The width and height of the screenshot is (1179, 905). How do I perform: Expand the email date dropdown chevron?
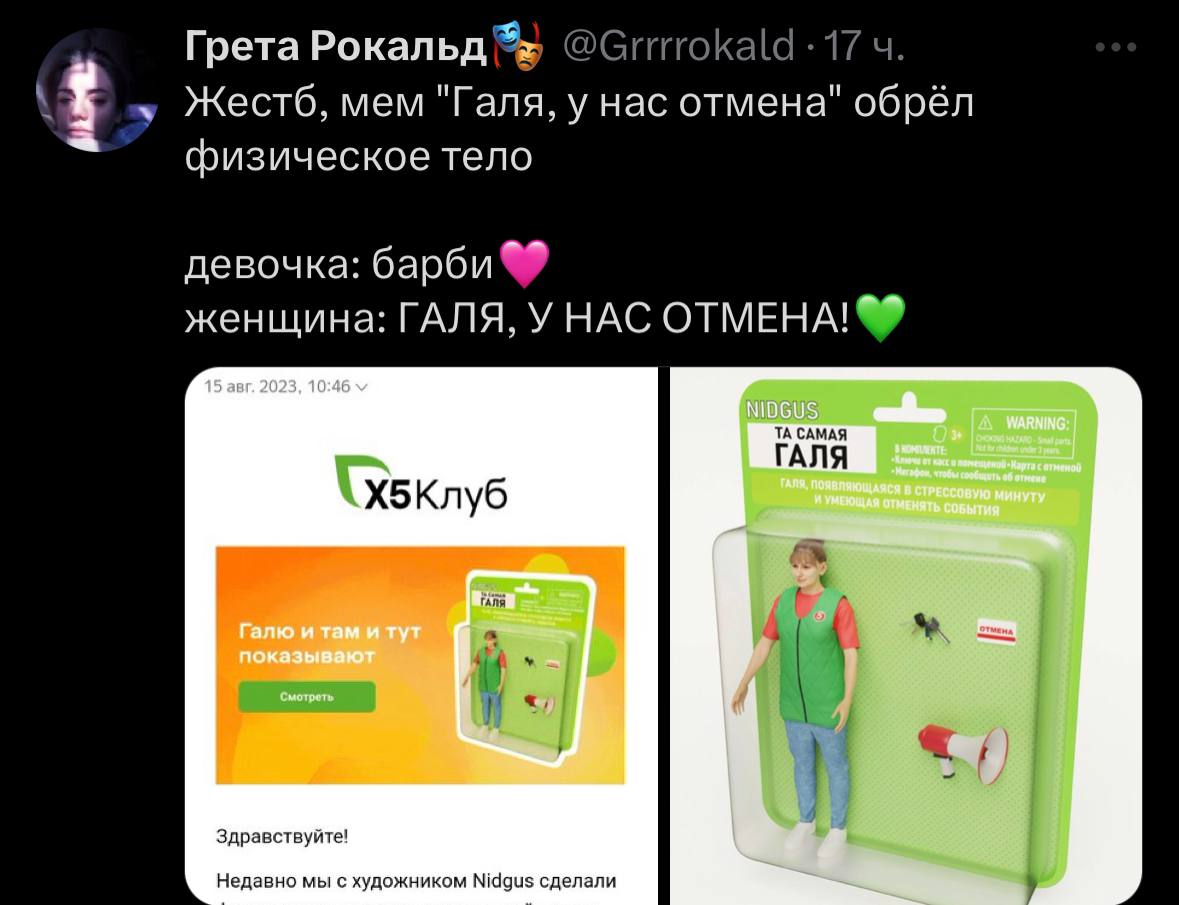pos(362,387)
